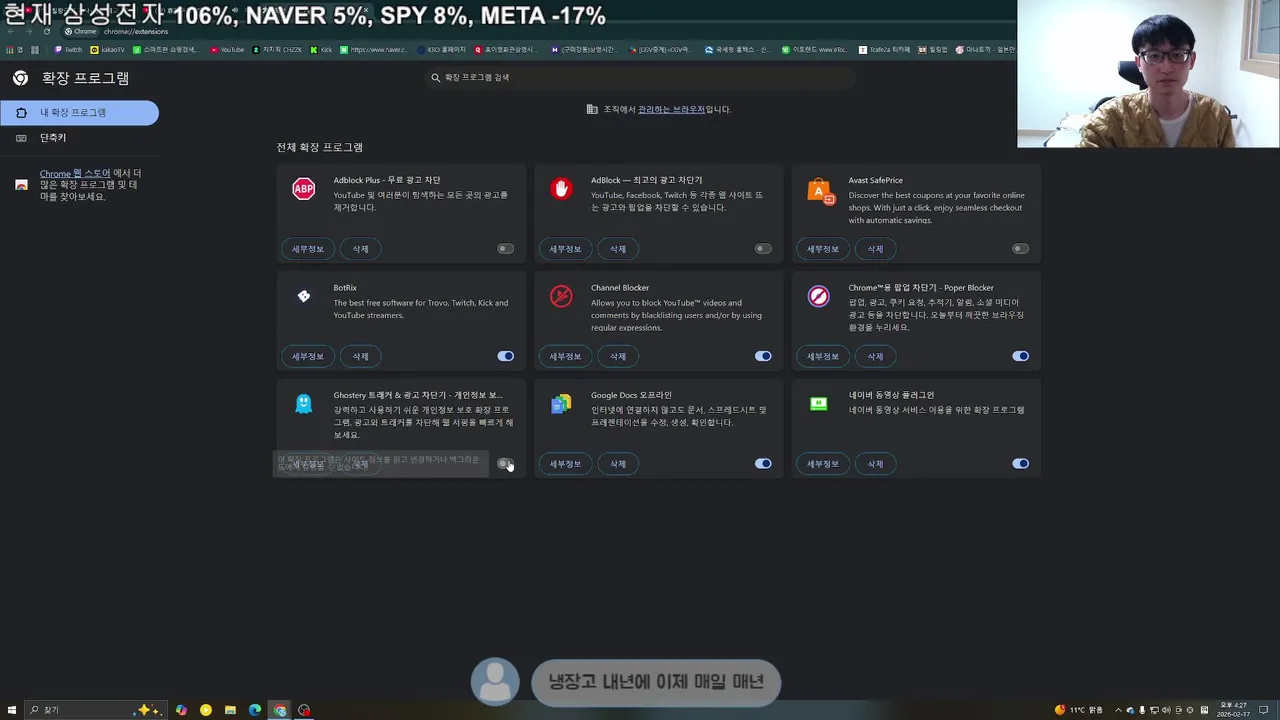Image resolution: width=1280 pixels, height=720 pixels.
Task: Disable the Google Docs Offline toggle
Action: click(763, 464)
